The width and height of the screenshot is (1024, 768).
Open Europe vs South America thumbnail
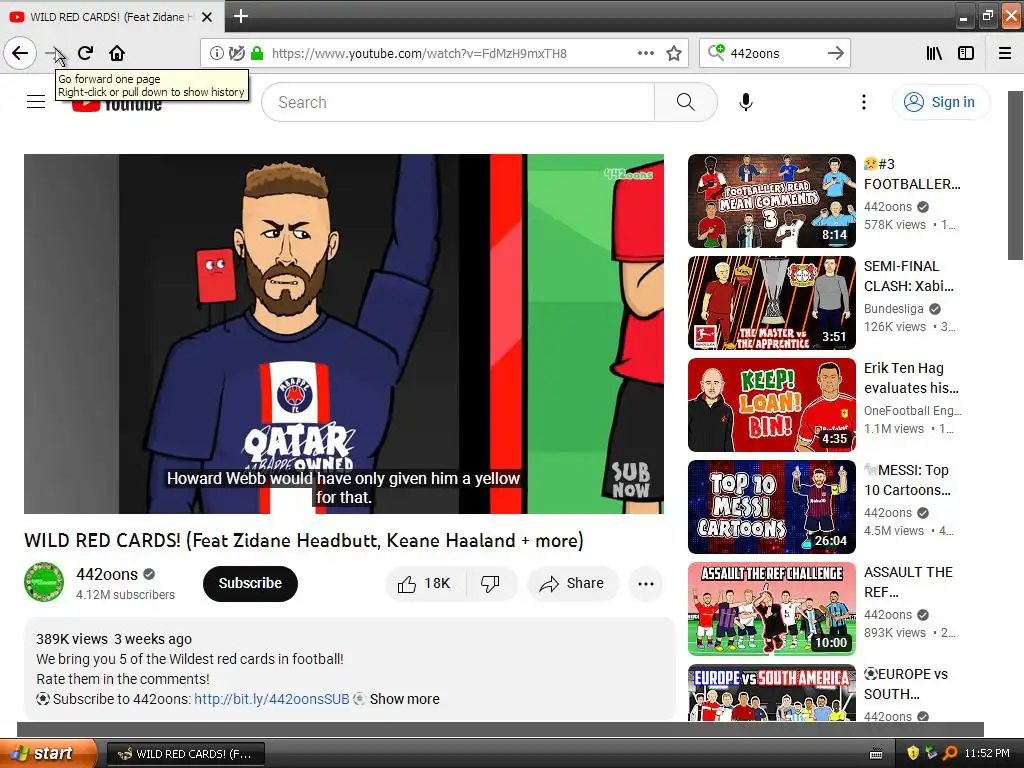click(772, 693)
